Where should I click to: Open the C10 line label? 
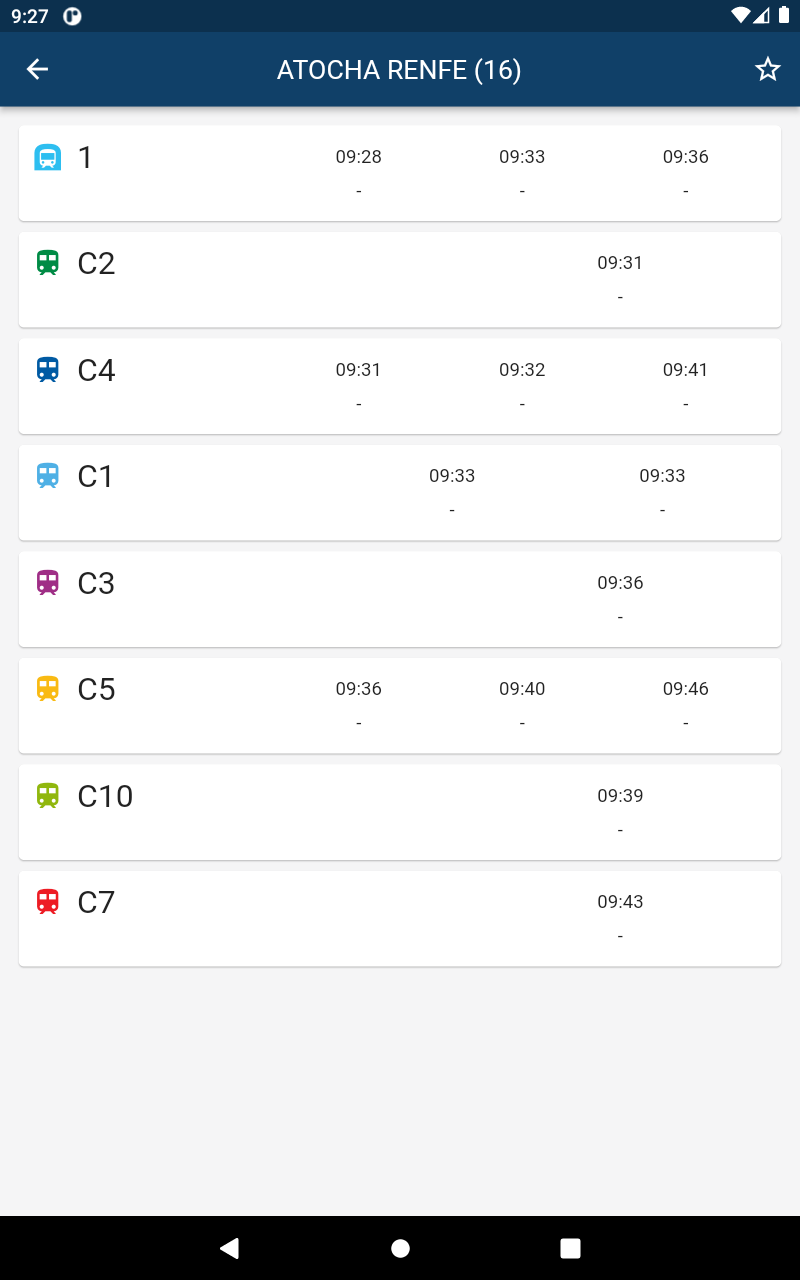click(105, 797)
